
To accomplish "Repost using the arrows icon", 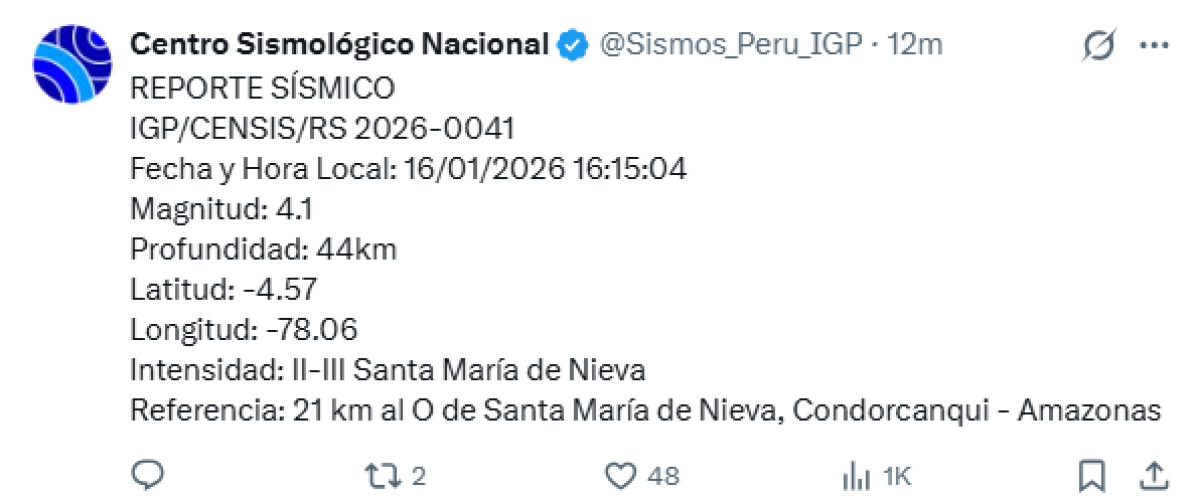I will pos(381,475).
